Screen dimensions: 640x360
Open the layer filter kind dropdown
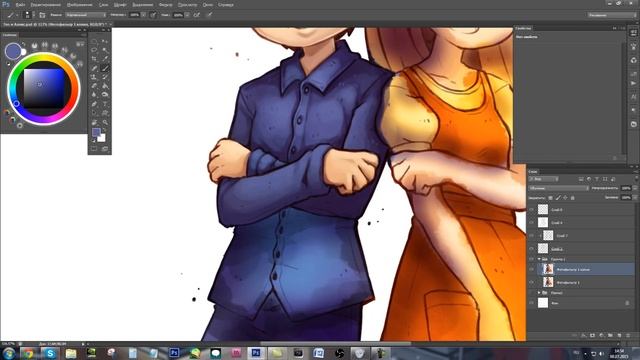point(544,179)
